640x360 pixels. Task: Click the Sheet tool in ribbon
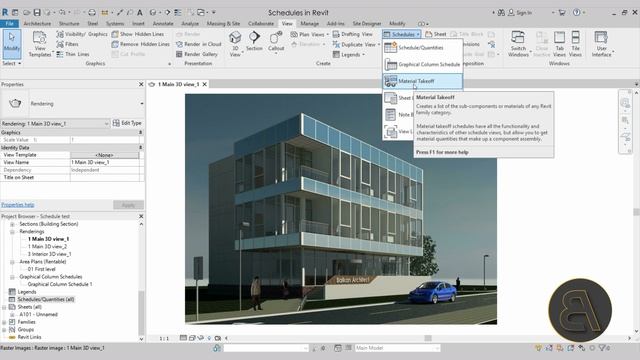coord(436,34)
